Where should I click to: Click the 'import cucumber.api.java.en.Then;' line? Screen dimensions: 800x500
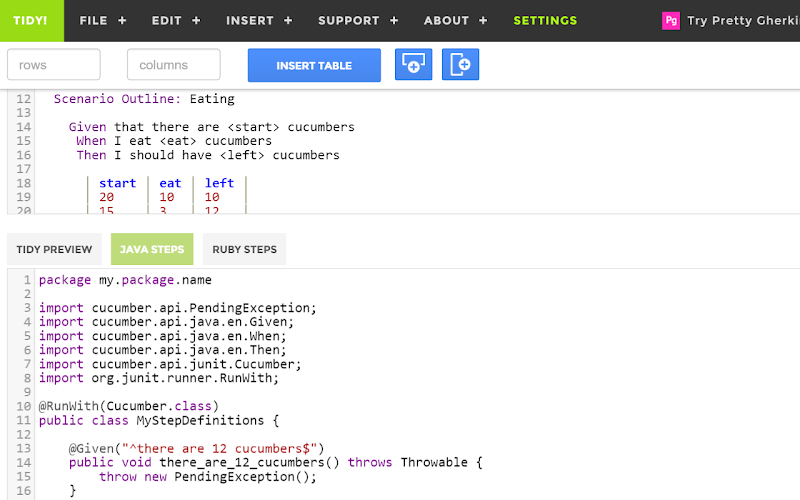click(x=163, y=350)
